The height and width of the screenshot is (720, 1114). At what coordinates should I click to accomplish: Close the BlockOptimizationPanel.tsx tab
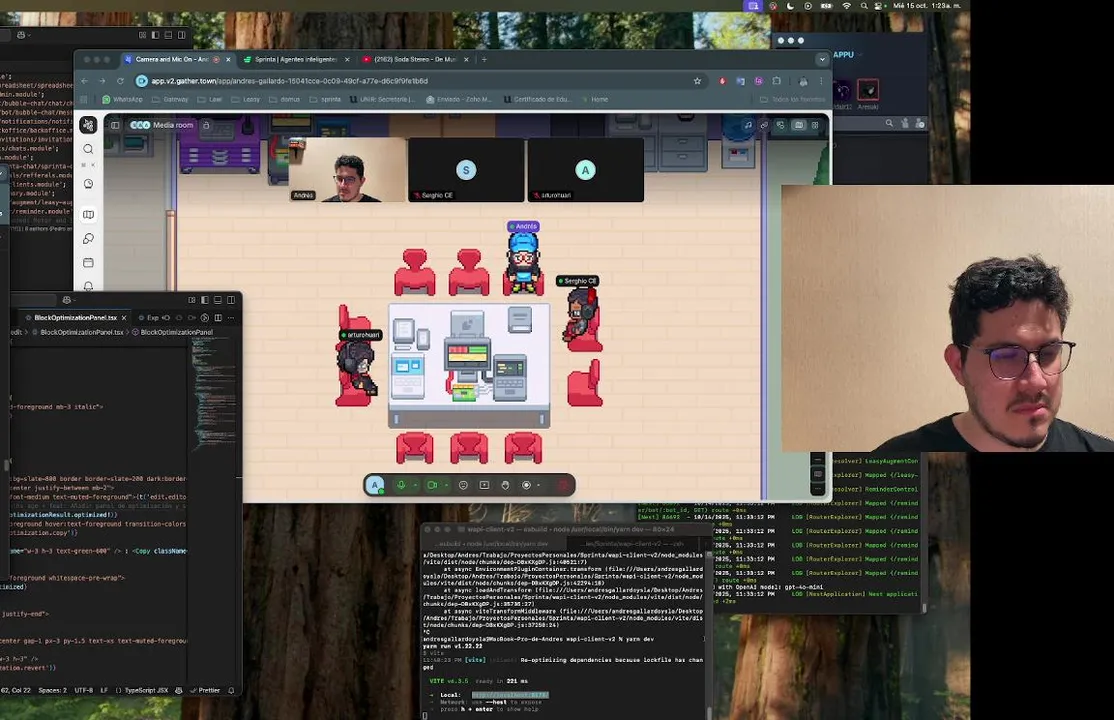click(124, 318)
